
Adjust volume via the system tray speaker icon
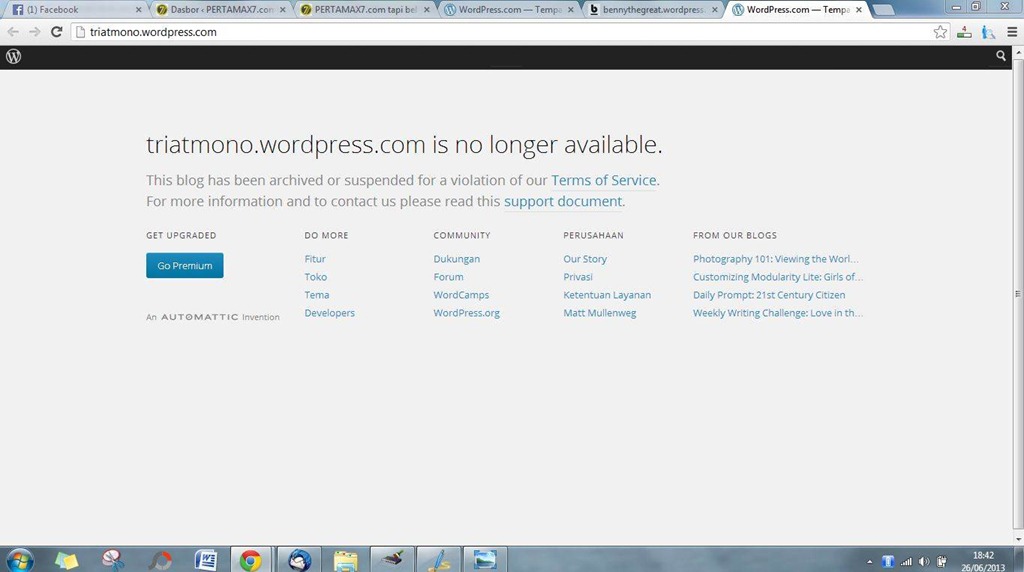coord(923,561)
